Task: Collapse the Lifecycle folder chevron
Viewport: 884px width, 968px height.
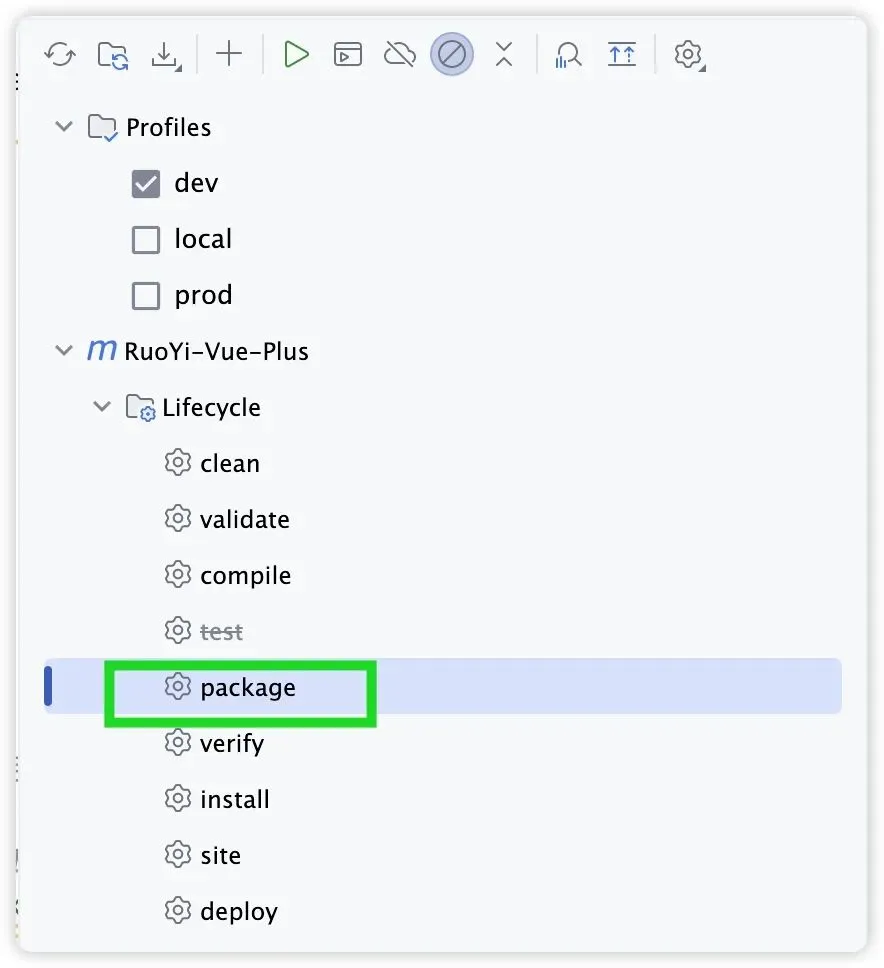Action: click(101, 408)
